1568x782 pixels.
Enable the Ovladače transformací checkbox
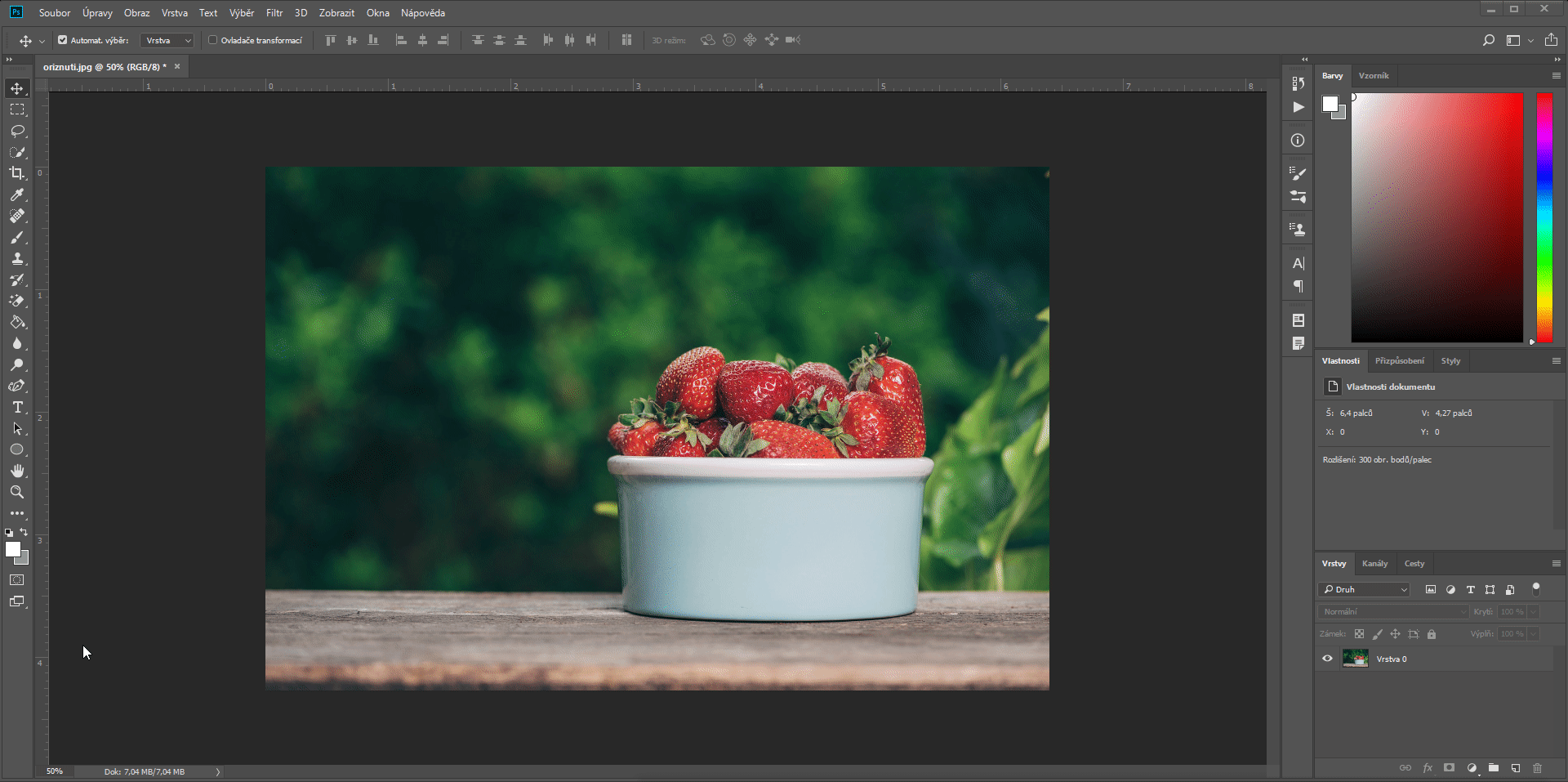point(212,40)
